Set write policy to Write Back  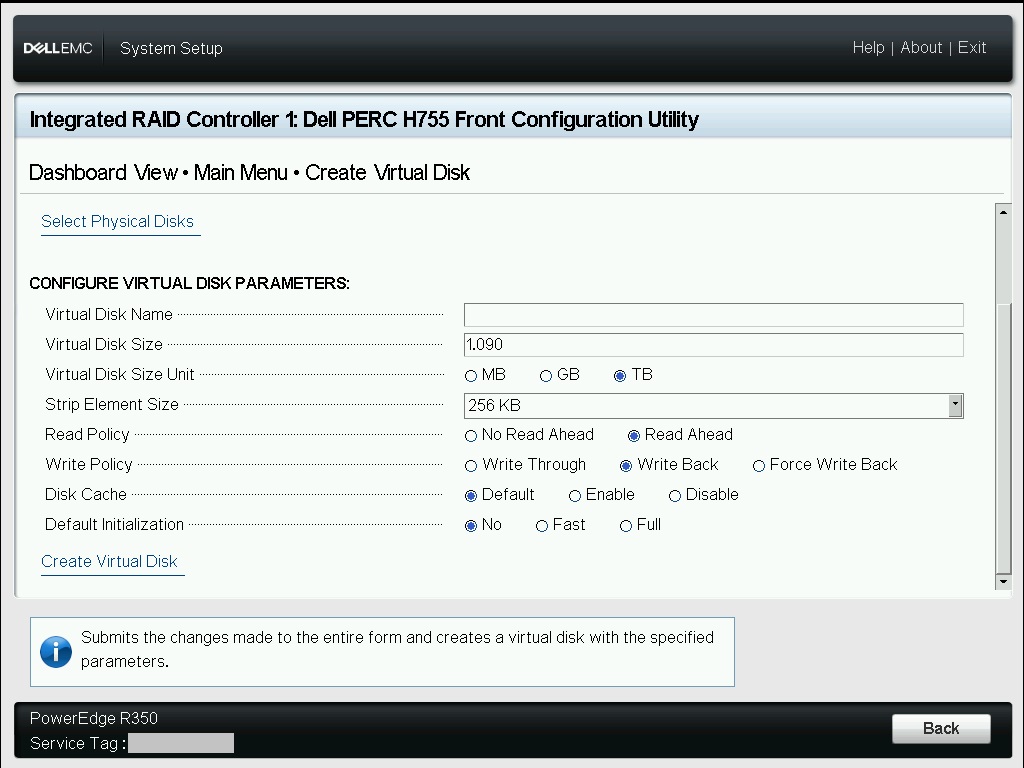[x=626, y=466]
